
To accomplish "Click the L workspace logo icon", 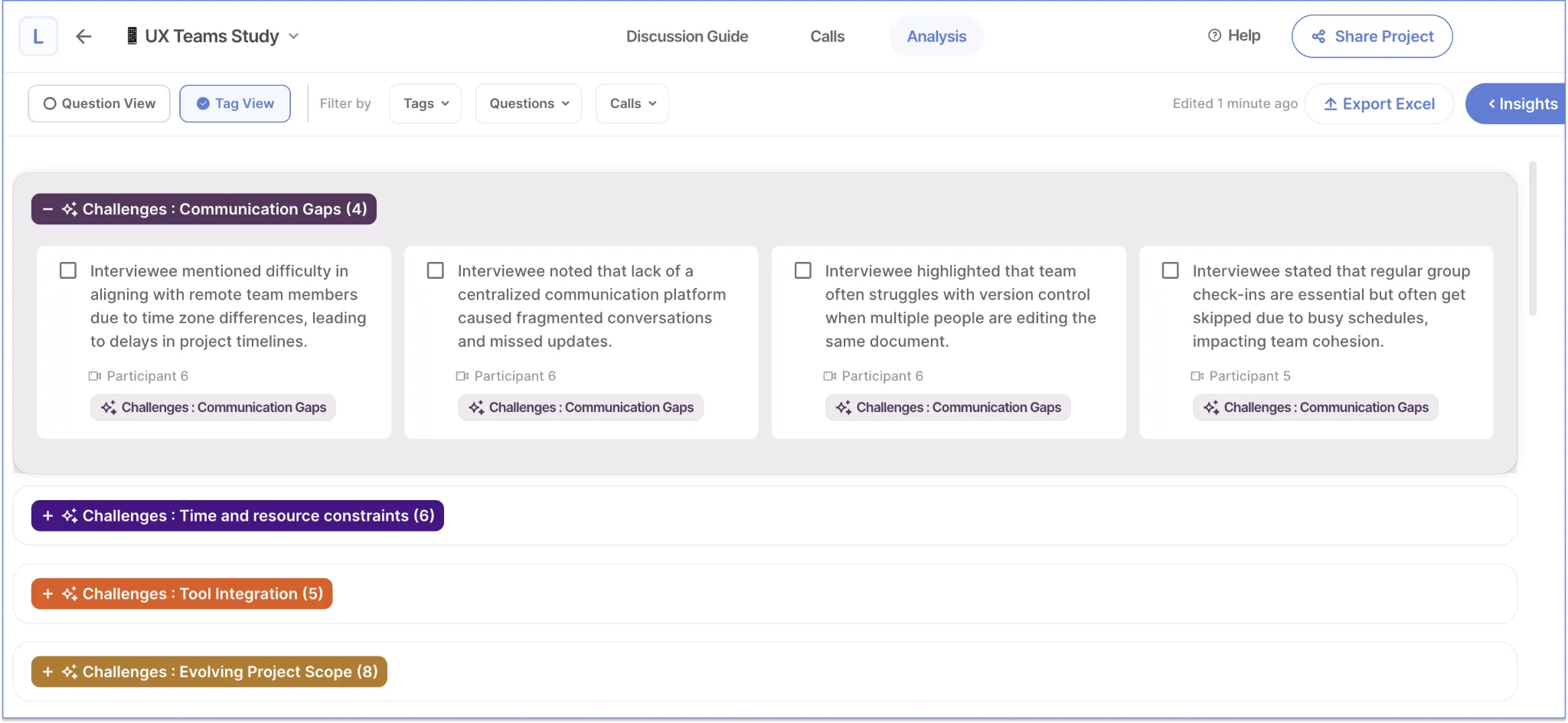I will pos(38,36).
